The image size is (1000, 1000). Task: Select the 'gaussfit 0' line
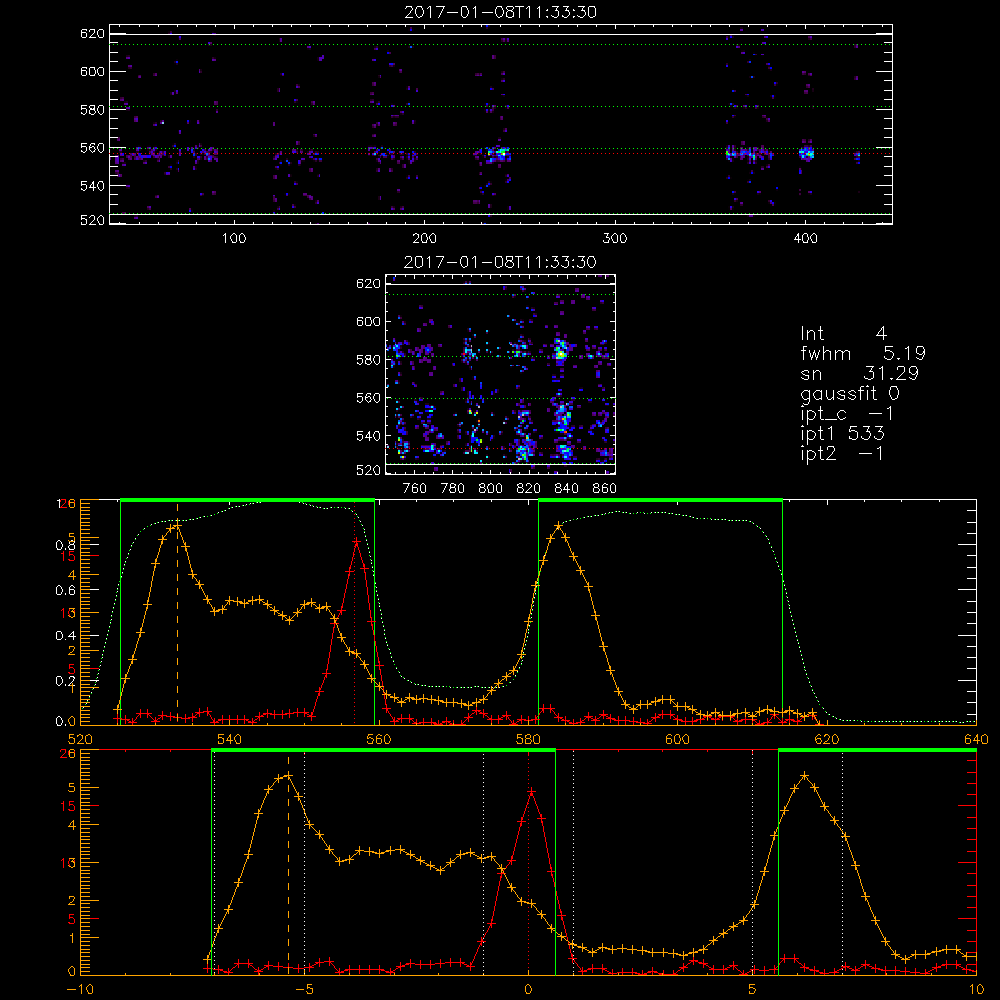point(849,394)
